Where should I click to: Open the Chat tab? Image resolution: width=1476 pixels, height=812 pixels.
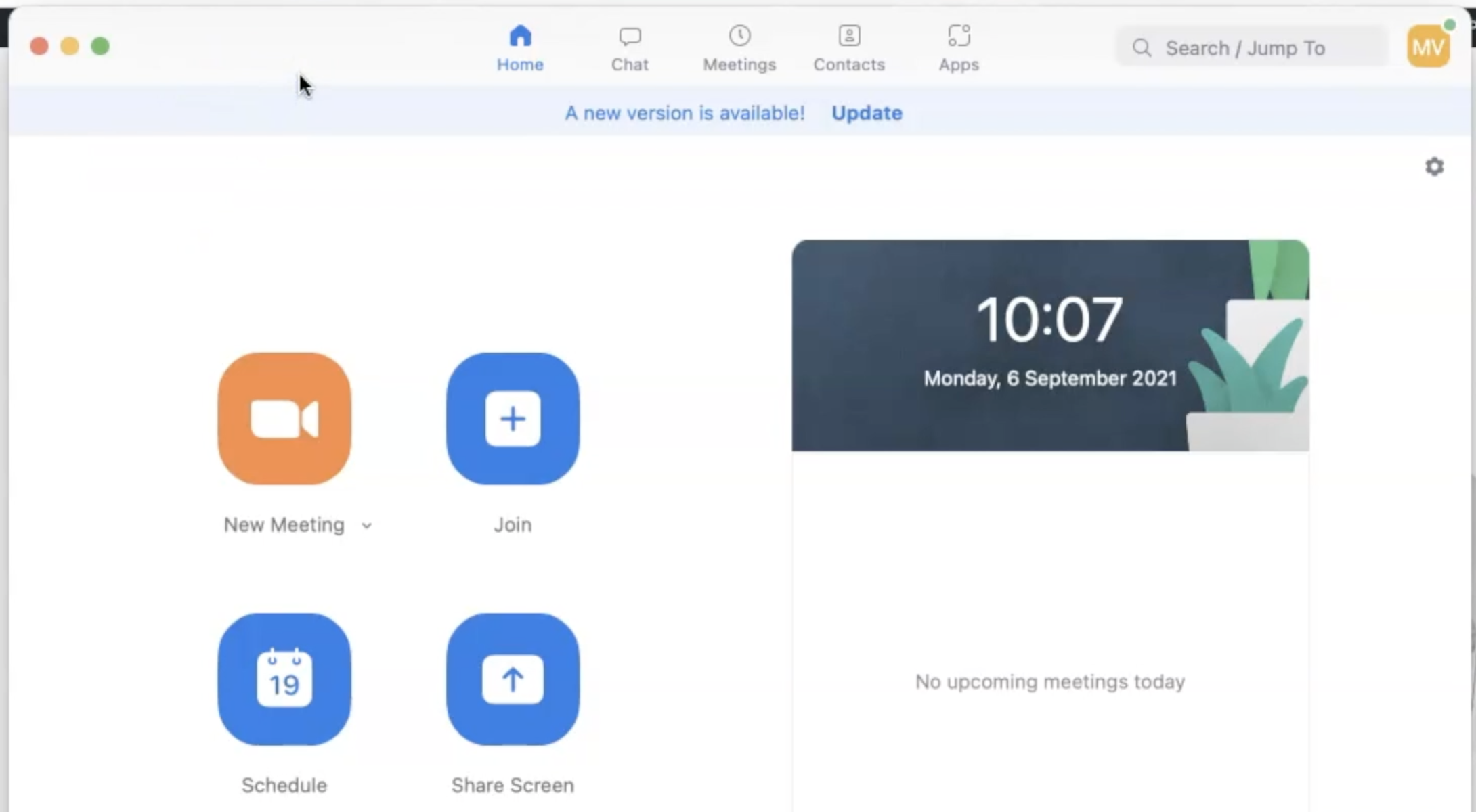click(x=630, y=48)
